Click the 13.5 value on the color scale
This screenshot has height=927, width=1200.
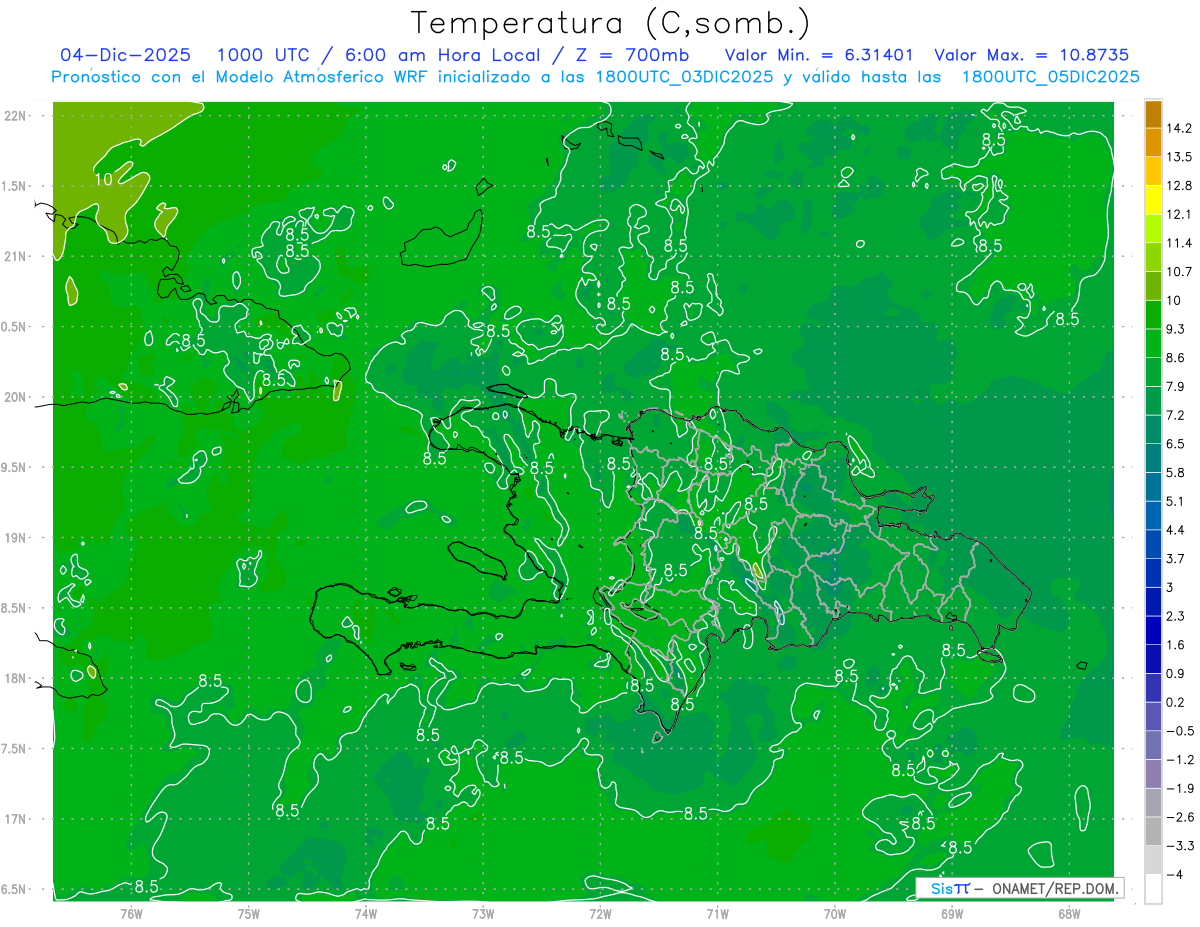pos(1178,156)
